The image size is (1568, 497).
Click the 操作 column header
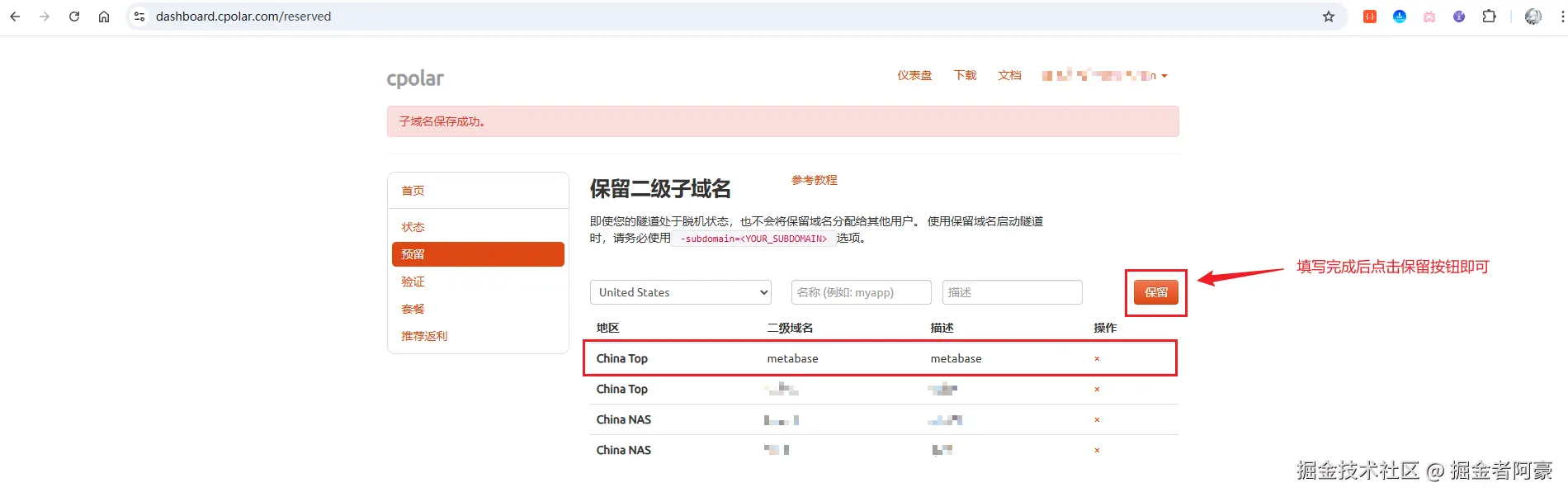1105,328
